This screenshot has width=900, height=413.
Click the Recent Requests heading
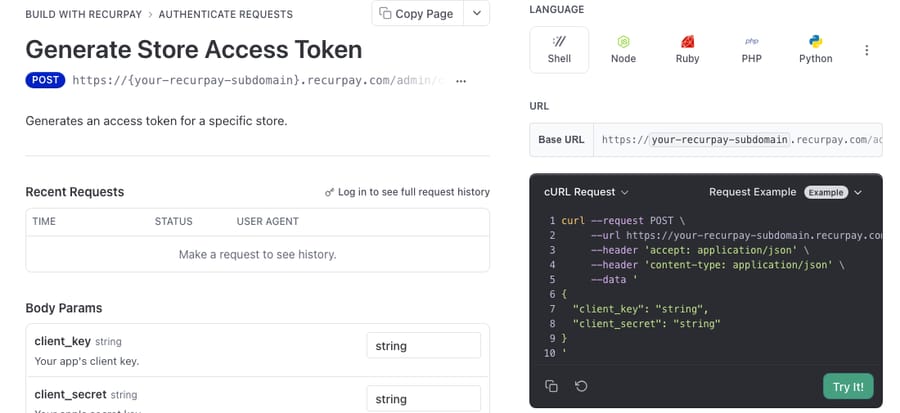point(75,192)
